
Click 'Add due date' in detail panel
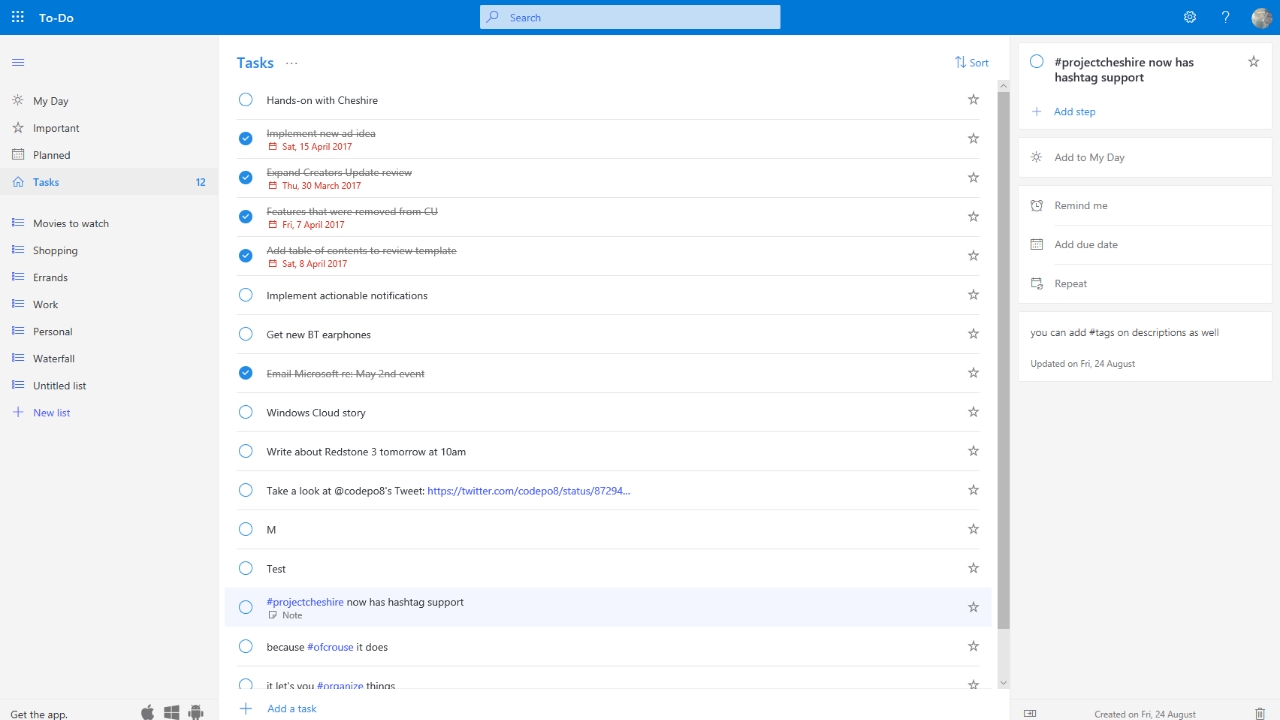point(1086,245)
